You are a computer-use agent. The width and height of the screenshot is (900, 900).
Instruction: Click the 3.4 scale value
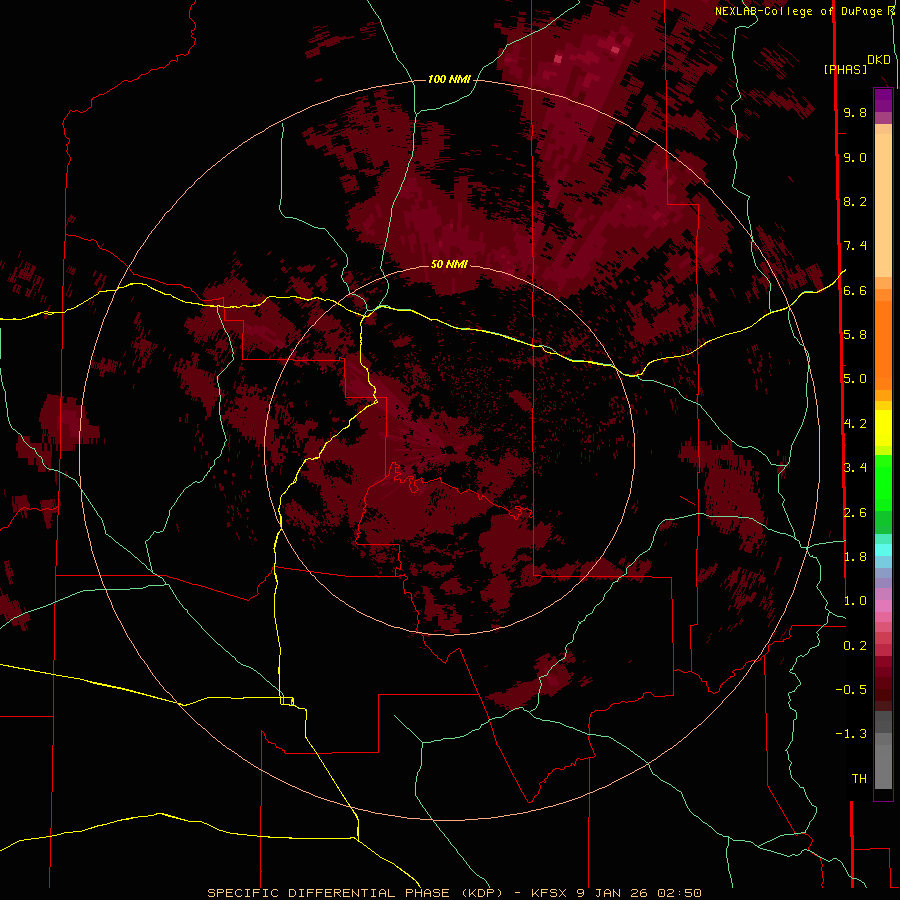click(x=855, y=468)
